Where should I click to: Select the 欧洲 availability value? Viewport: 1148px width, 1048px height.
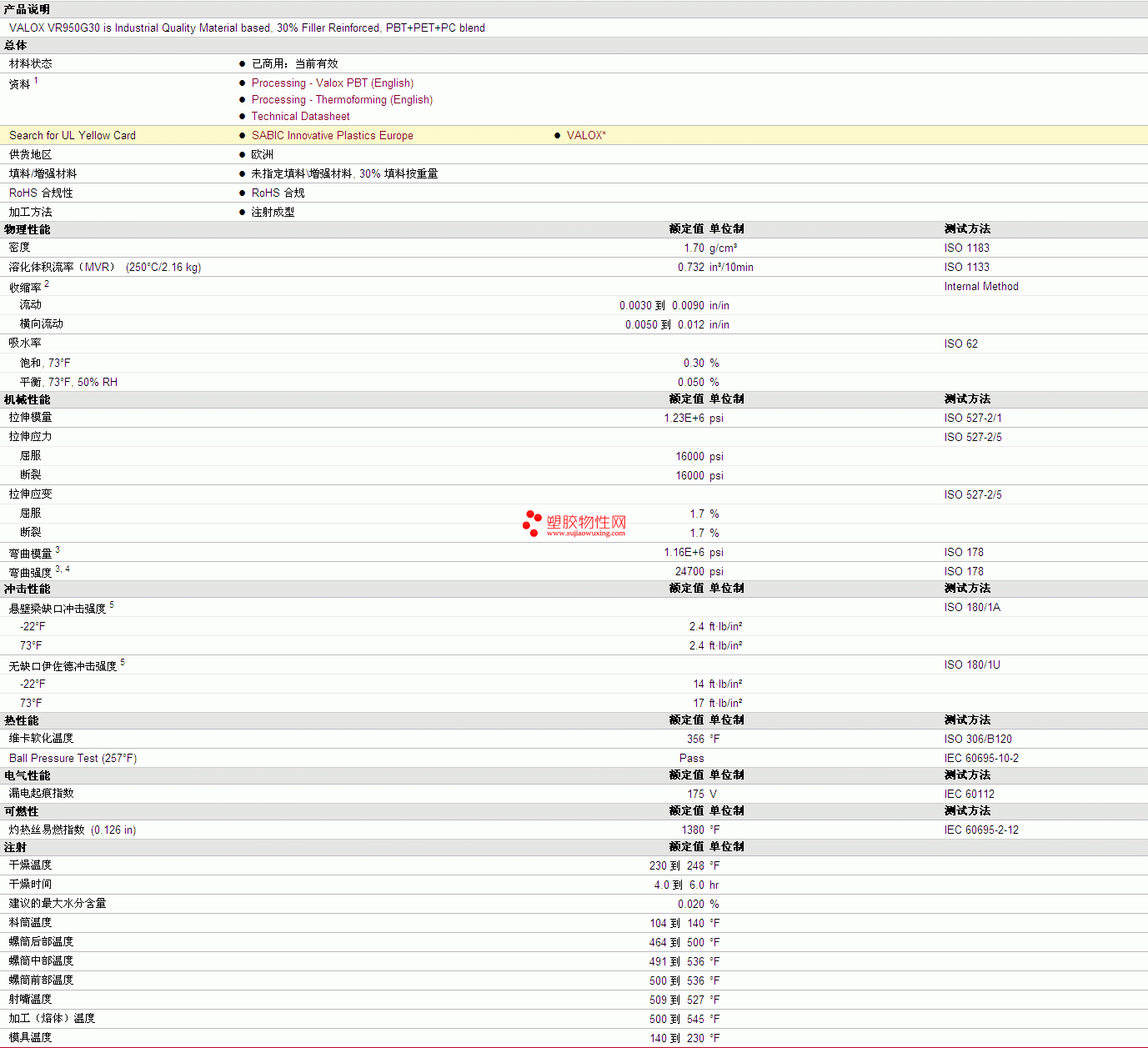(x=263, y=155)
